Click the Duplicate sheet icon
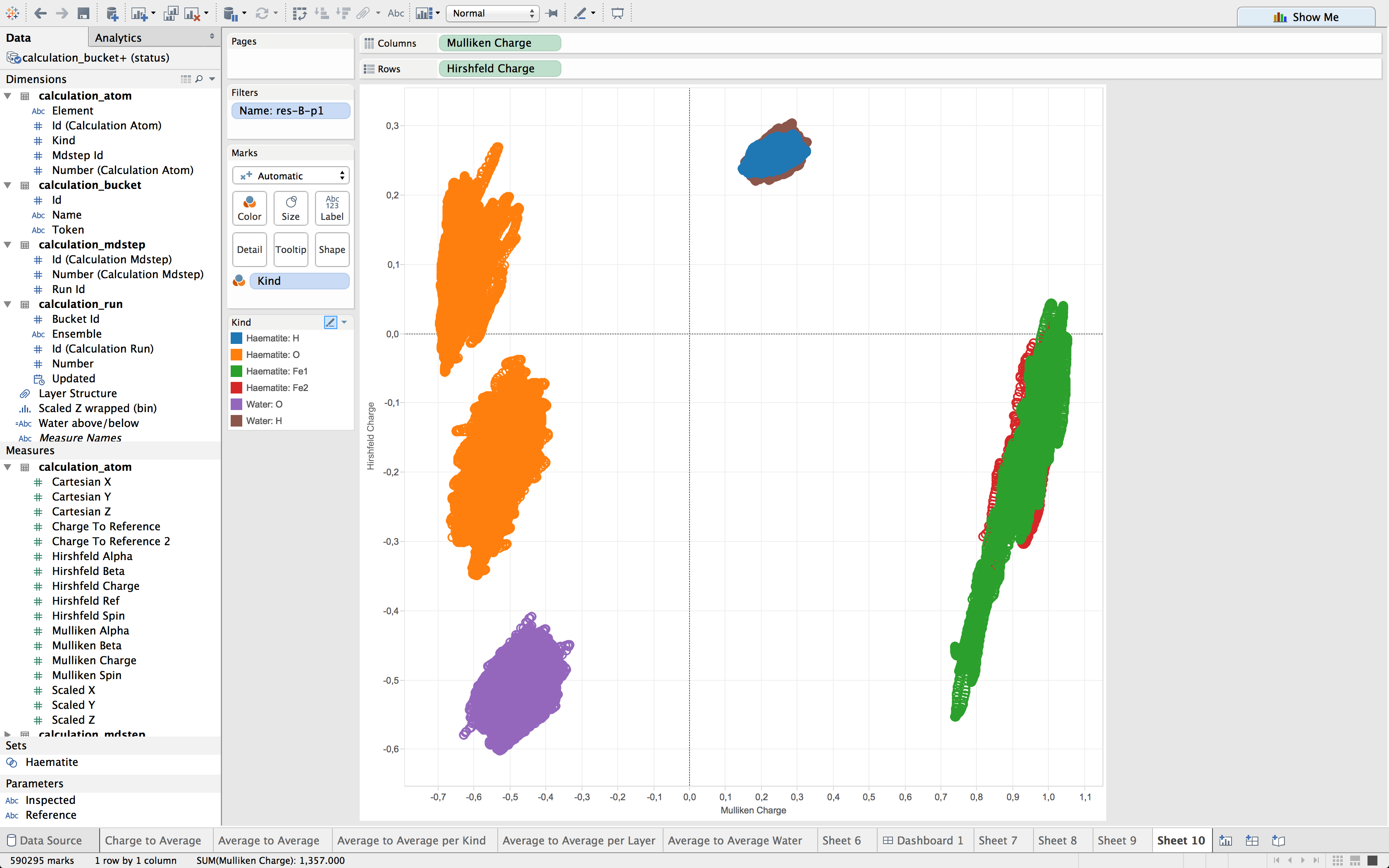Screen dimensions: 1389x868 (x=170, y=13)
